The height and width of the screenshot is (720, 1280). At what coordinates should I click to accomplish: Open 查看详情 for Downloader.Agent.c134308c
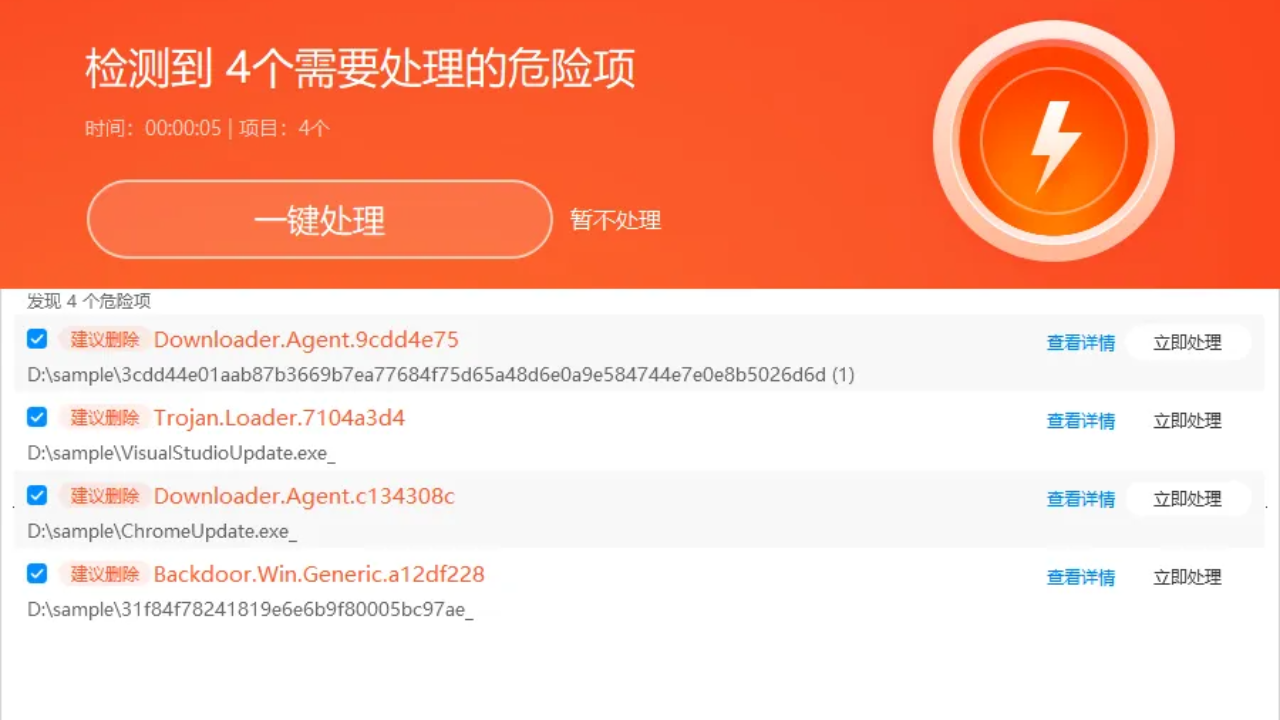(x=1081, y=499)
